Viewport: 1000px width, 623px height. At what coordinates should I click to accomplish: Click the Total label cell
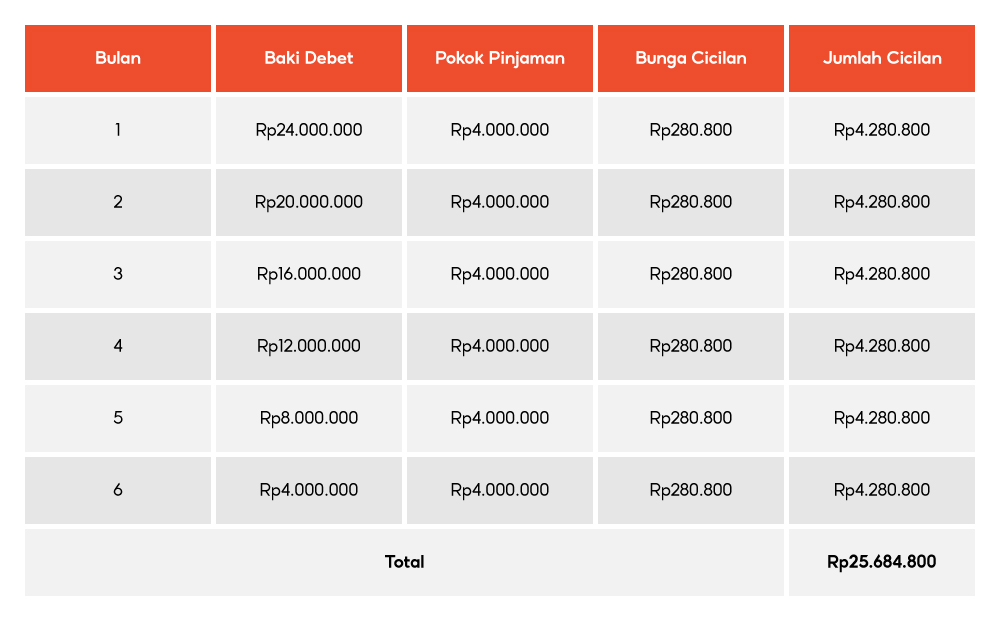pyautogui.click(x=404, y=562)
